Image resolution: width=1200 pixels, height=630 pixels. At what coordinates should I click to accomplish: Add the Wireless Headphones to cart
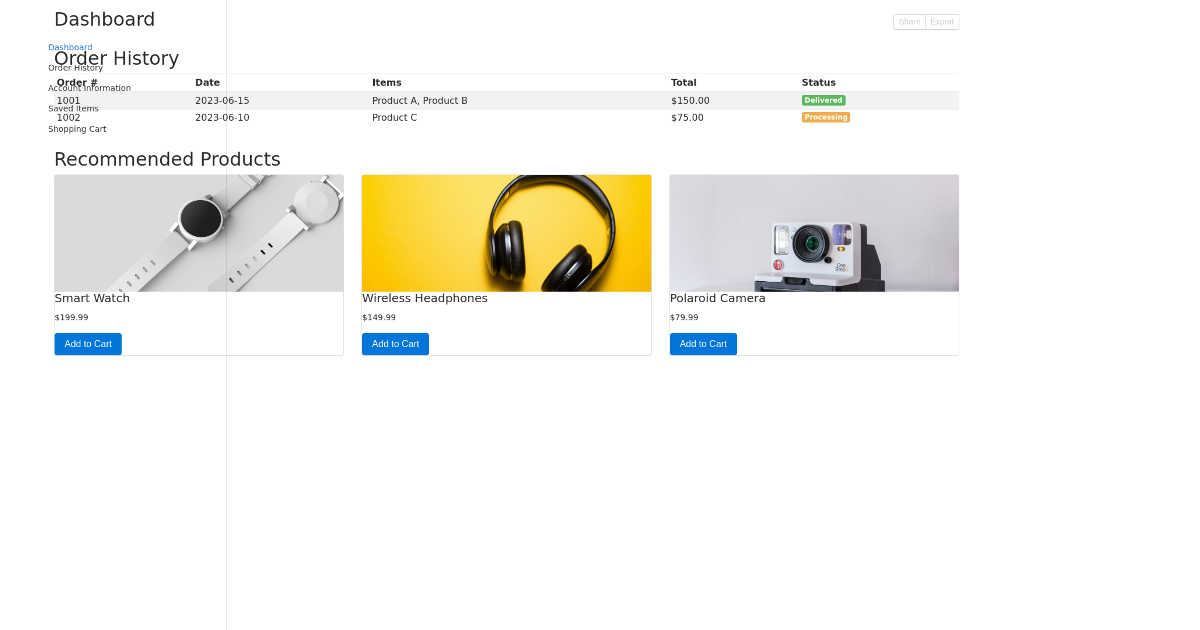(395, 343)
